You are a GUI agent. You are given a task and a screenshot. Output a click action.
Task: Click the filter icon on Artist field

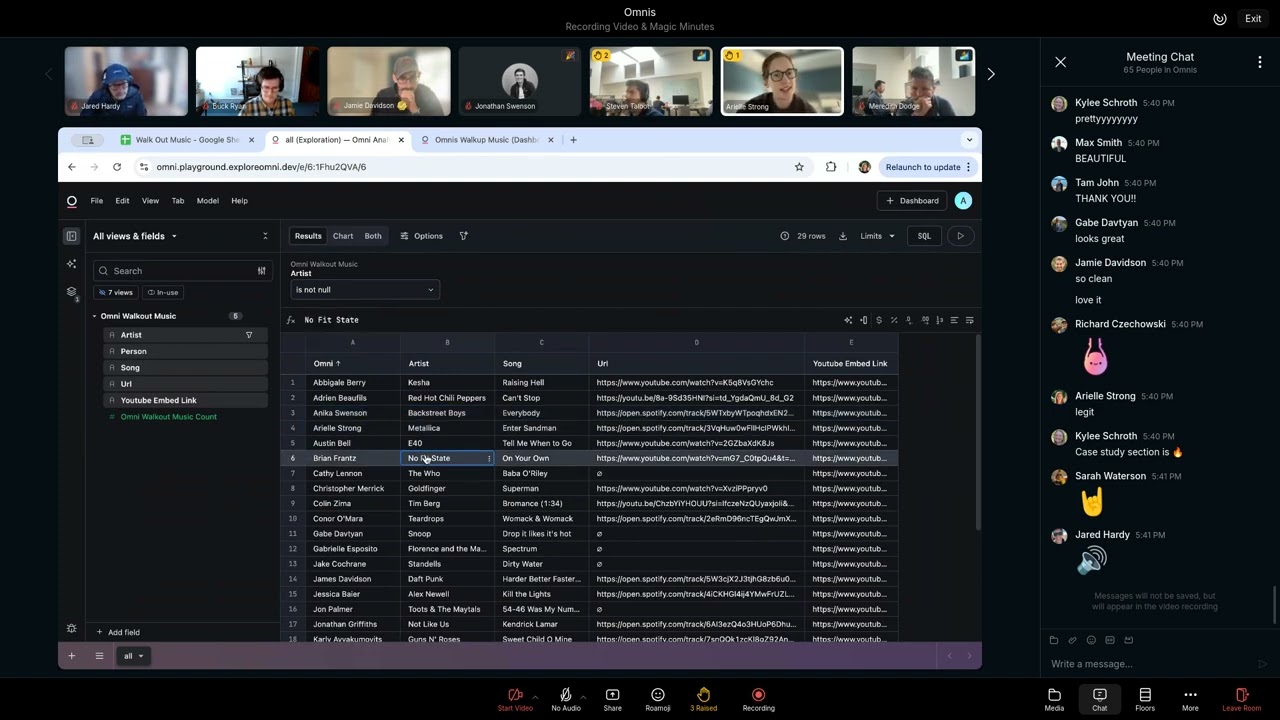[x=249, y=335]
